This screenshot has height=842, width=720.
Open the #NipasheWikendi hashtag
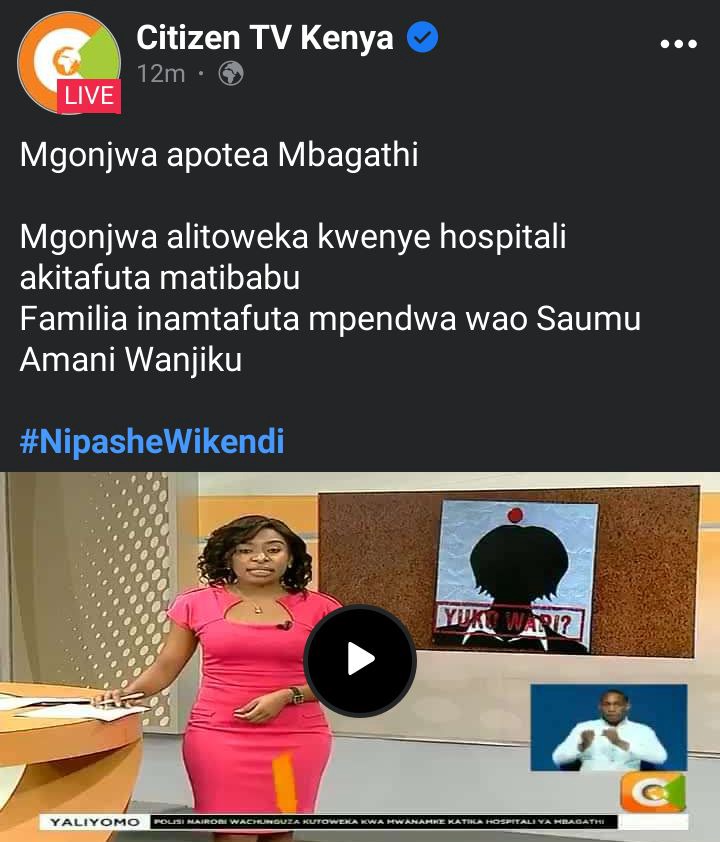coord(152,441)
